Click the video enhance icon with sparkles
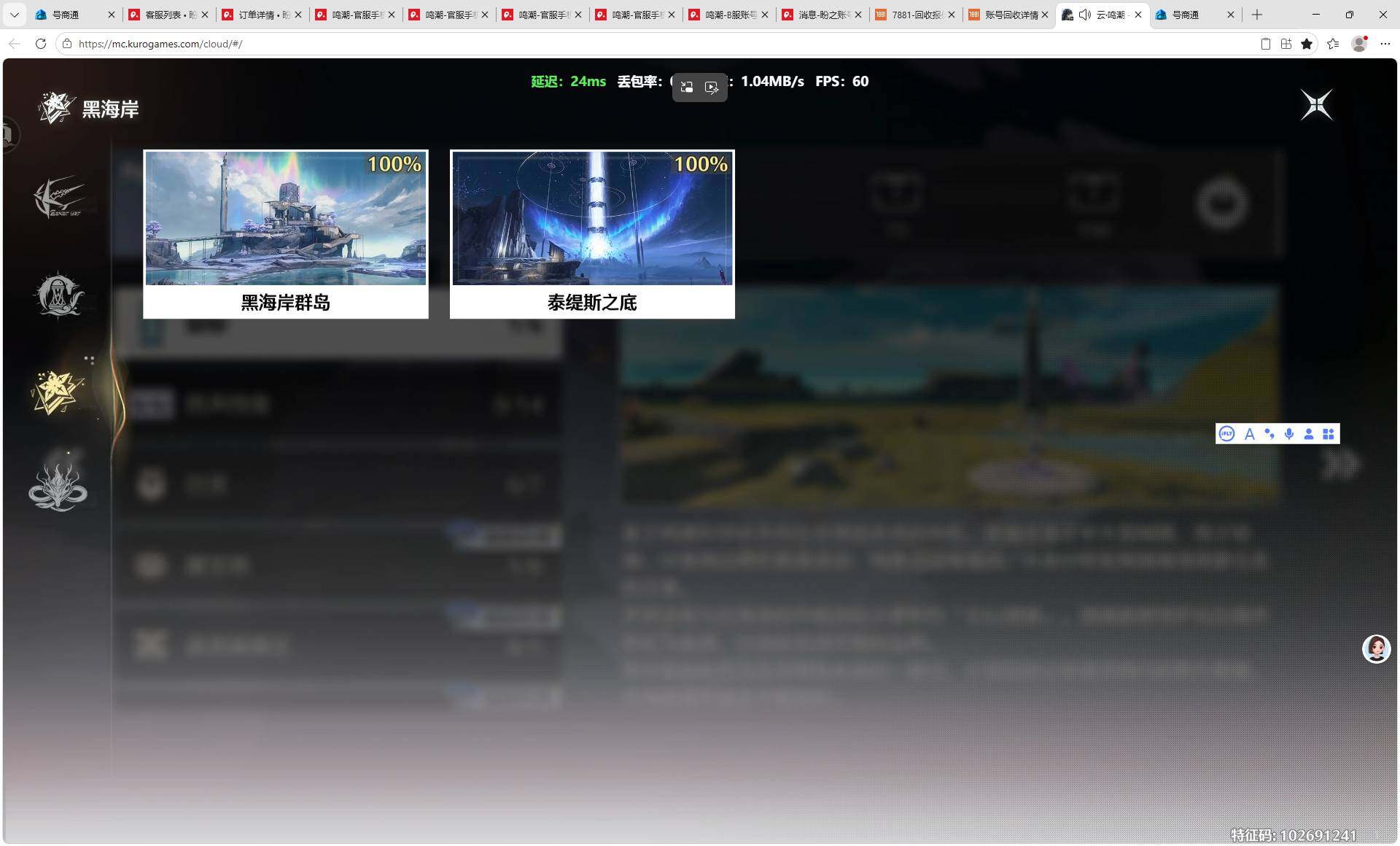 (x=712, y=88)
